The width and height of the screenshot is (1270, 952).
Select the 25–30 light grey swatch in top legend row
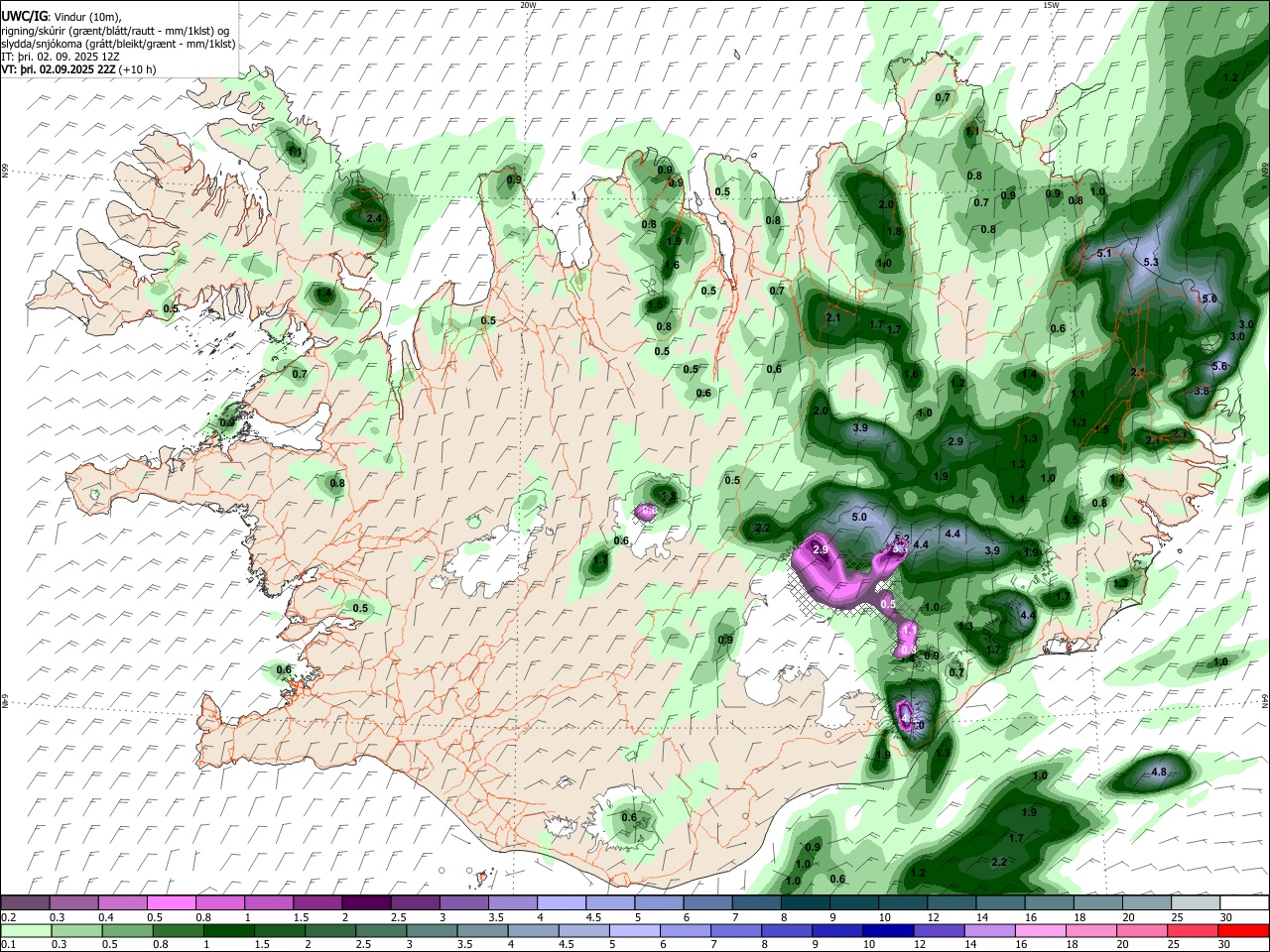(1196, 902)
